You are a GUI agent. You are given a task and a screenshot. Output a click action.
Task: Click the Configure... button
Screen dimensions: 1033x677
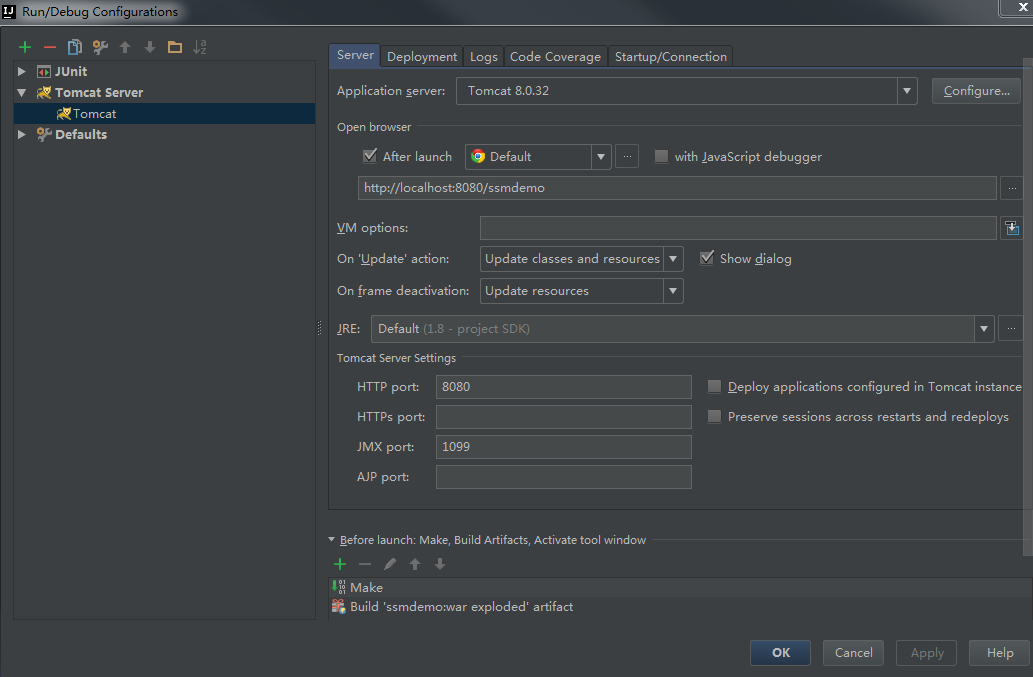point(976,91)
